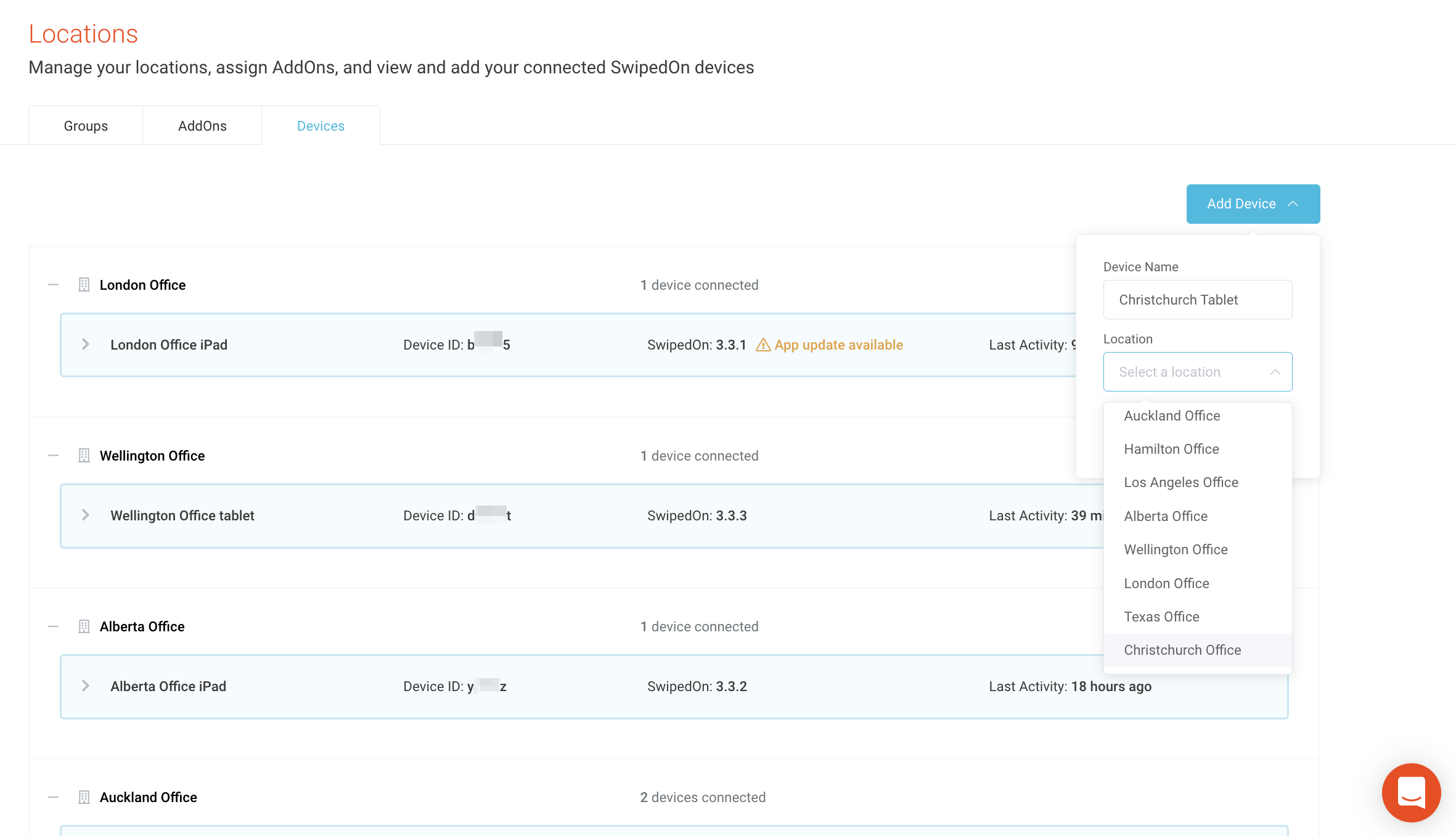Click the Alberta Office iPad Device ID
This screenshot has height=836, width=1456.
(455, 686)
